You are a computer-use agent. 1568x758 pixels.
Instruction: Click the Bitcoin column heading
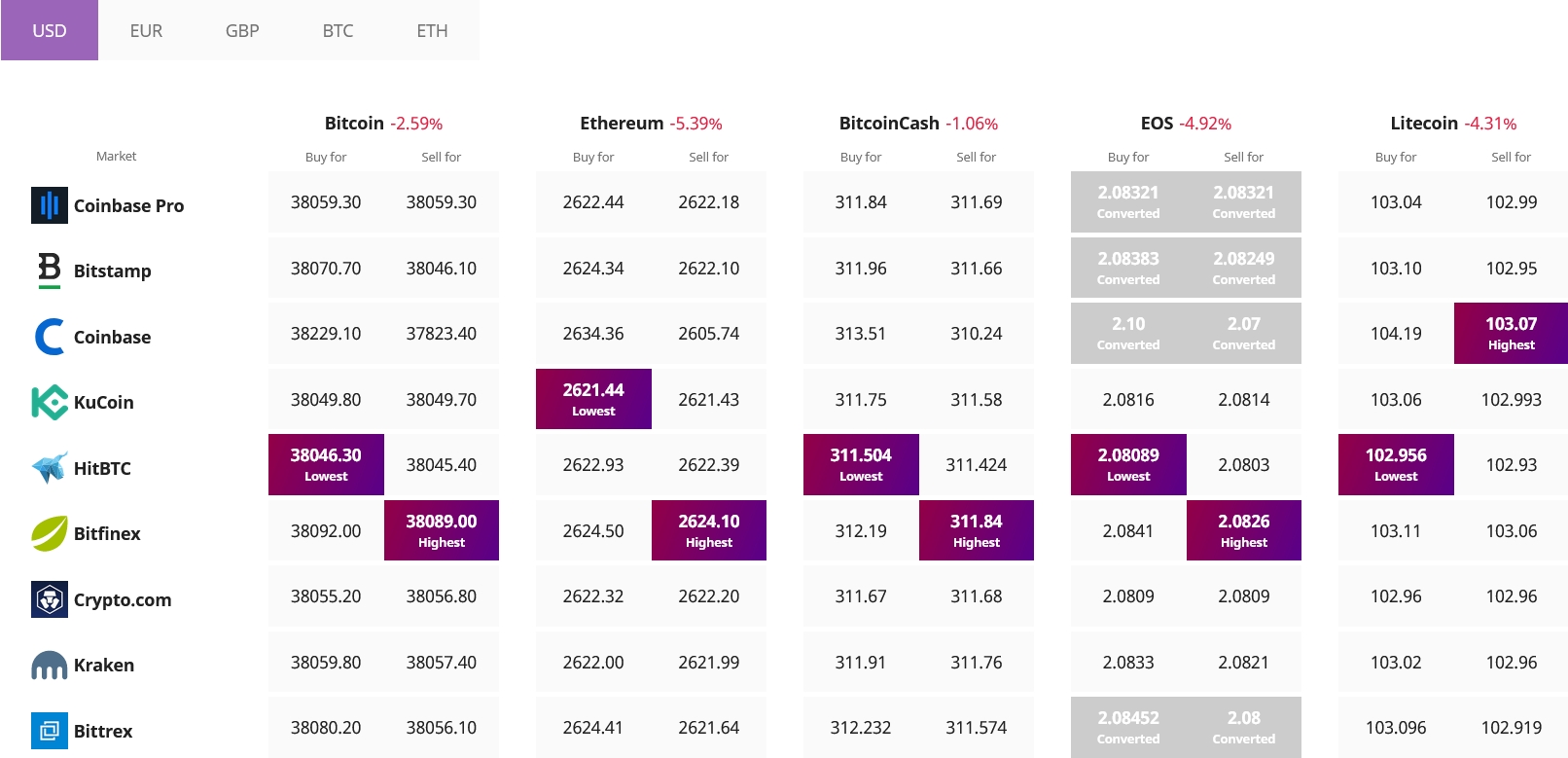pyautogui.click(x=354, y=124)
